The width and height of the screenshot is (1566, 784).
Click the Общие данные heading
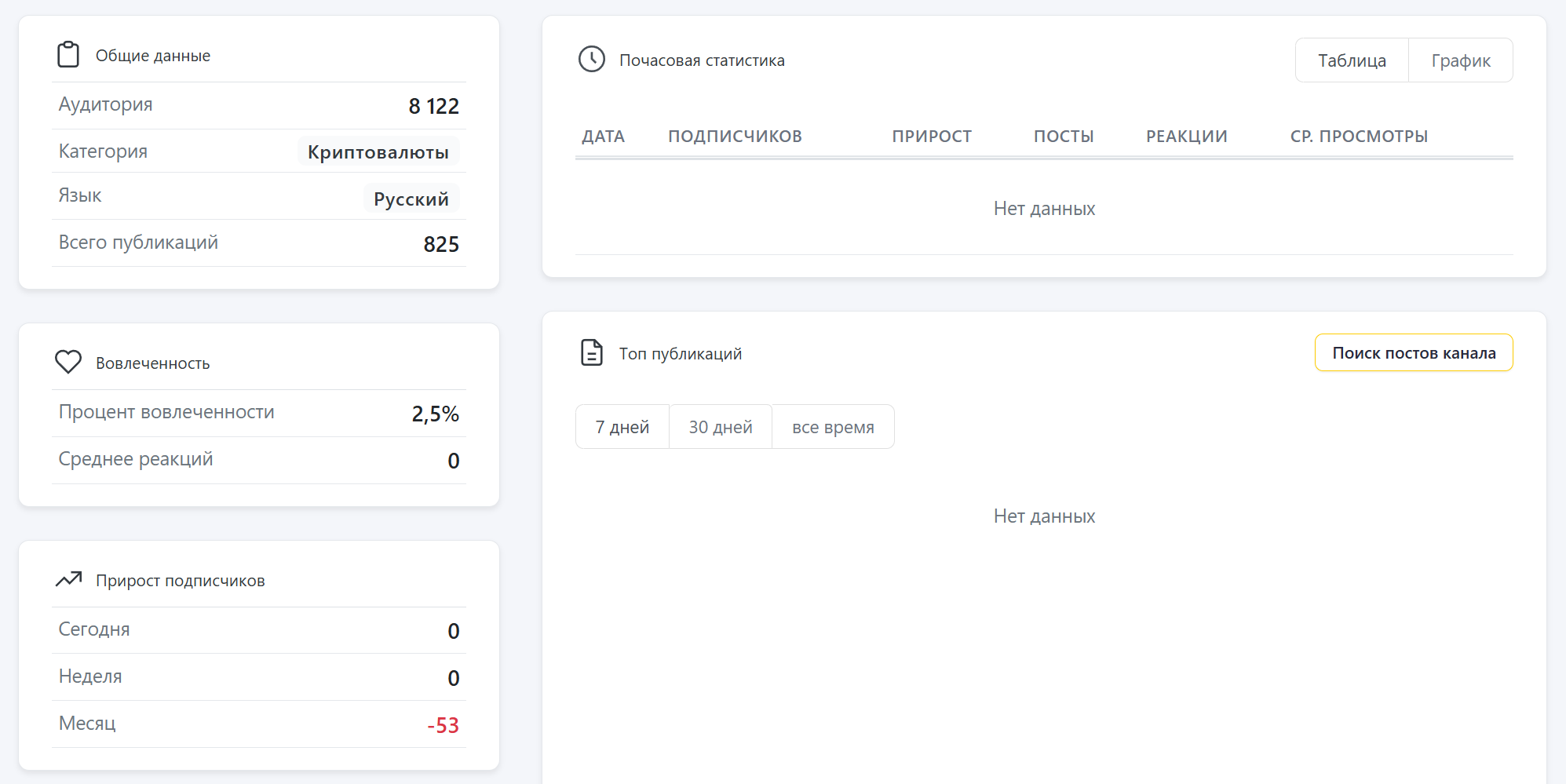[153, 56]
